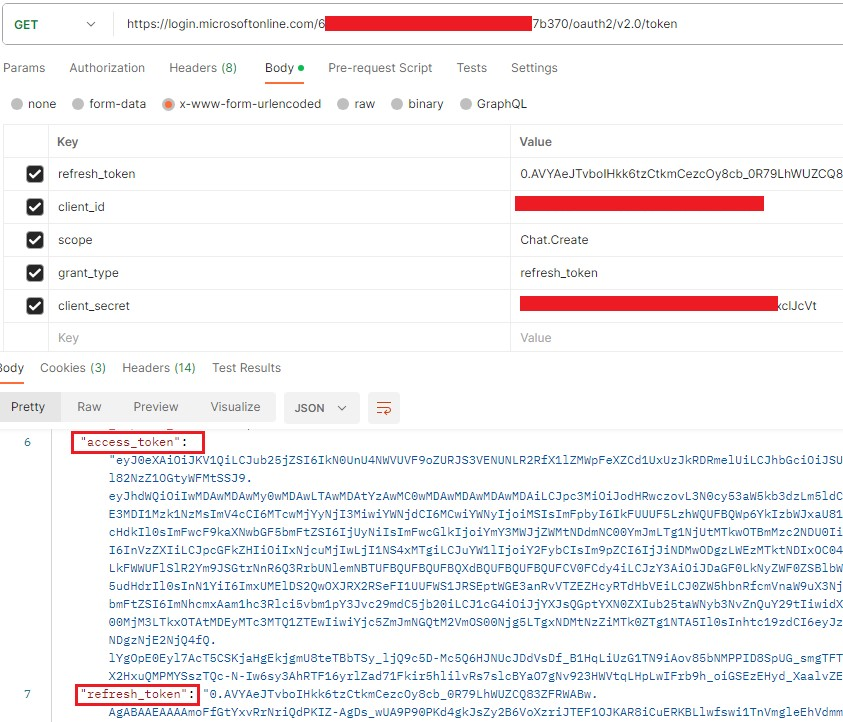View the Test Results tab
Viewport: 843px width, 722px height.
(x=246, y=367)
